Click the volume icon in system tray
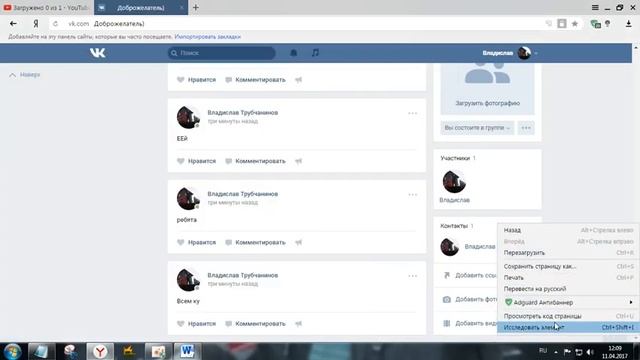 590,352
